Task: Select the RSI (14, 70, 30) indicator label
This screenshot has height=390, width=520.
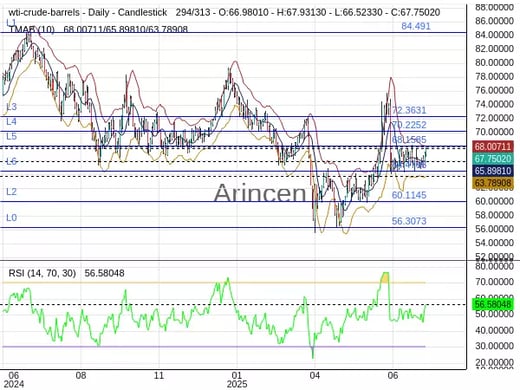Action: tap(42, 273)
